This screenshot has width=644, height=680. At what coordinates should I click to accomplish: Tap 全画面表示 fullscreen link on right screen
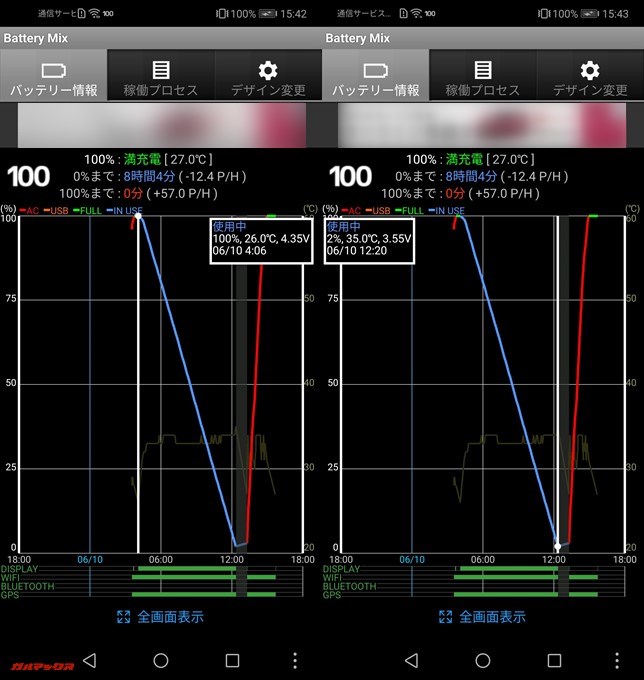pos(482,617)
